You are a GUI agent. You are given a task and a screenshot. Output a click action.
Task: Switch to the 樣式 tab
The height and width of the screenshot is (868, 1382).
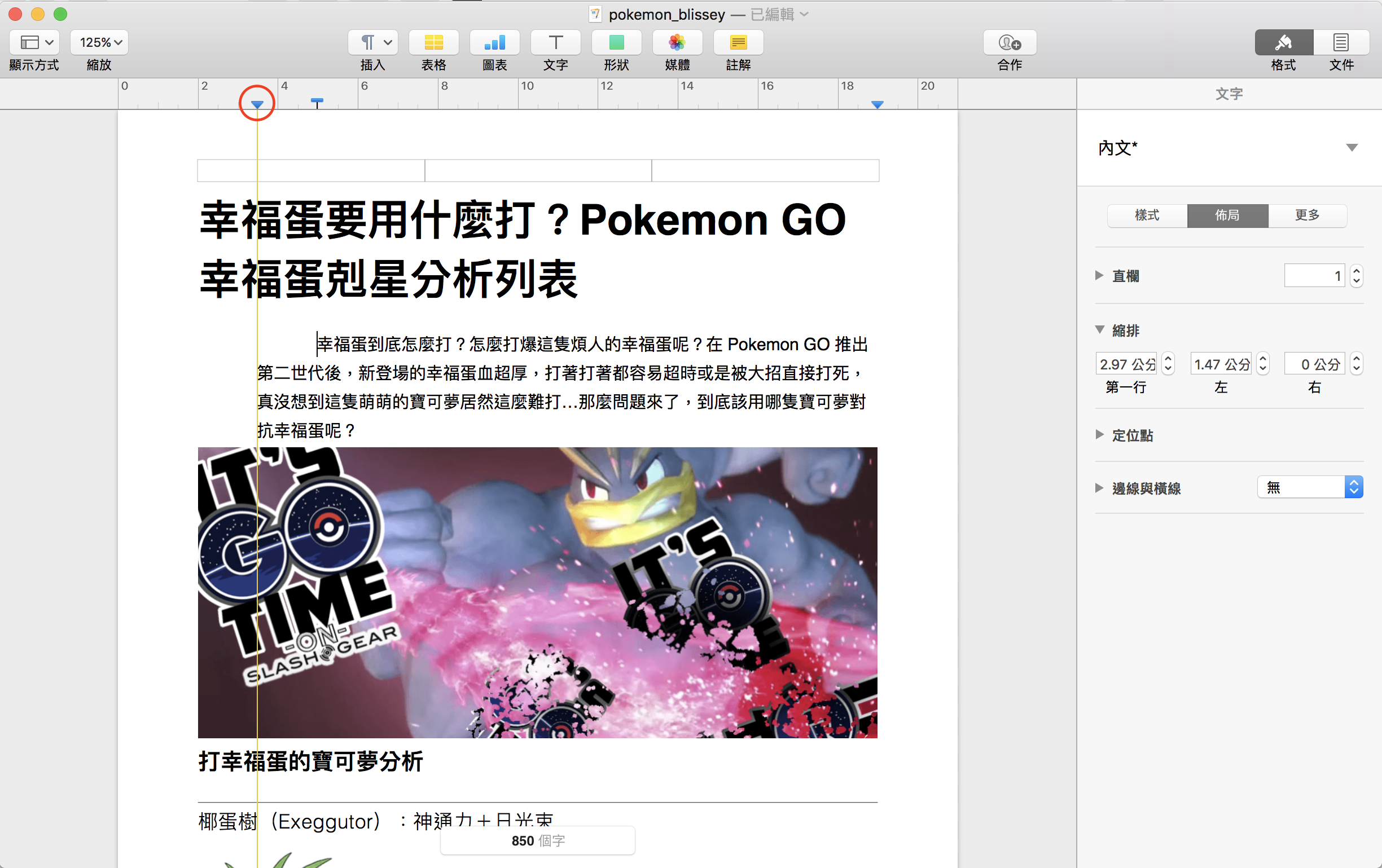(1147, 215)
